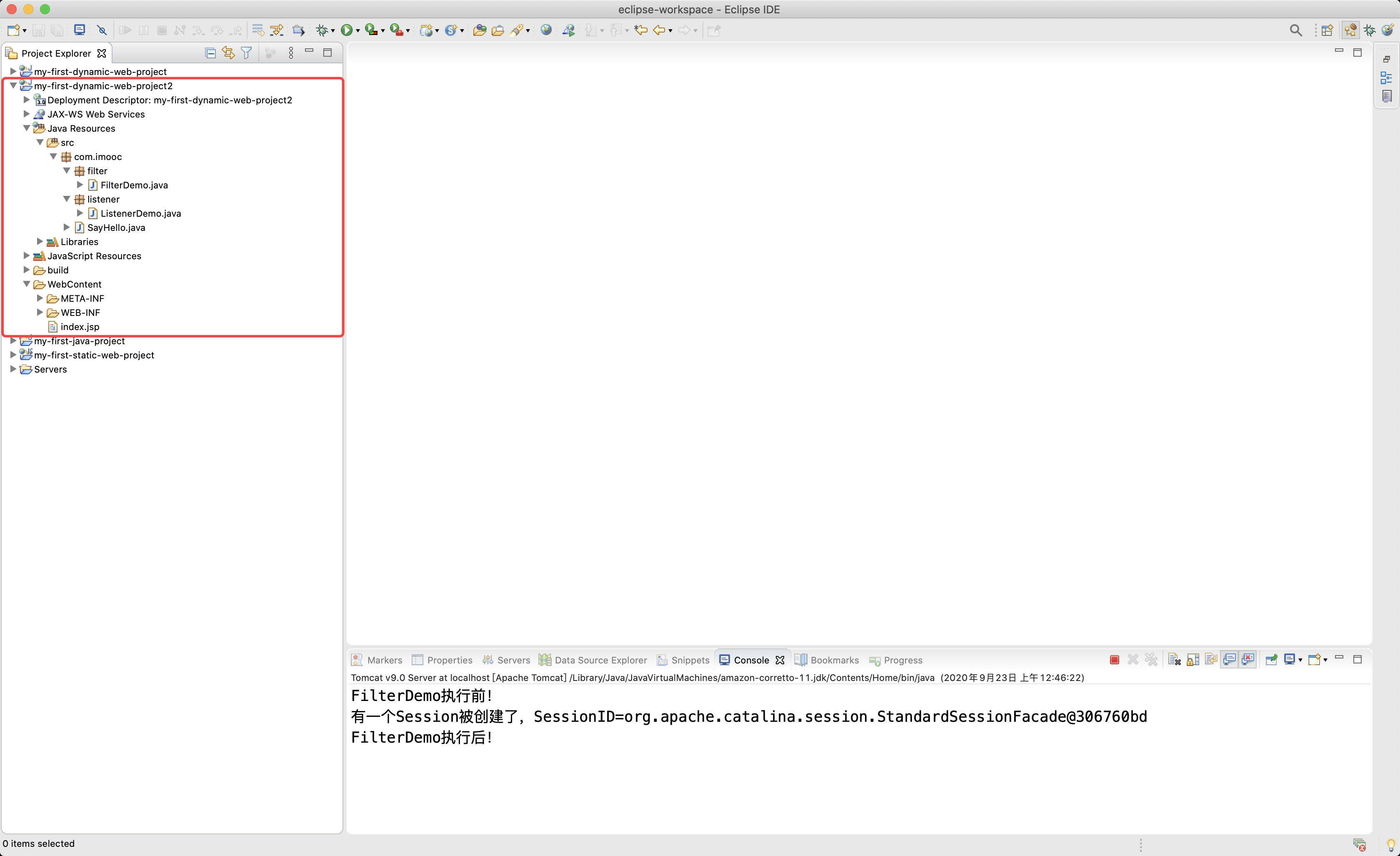Click the Search flashlight icon in the toolbar
Viewport: 1400px width, 856px height.
(x=517, y=30)
